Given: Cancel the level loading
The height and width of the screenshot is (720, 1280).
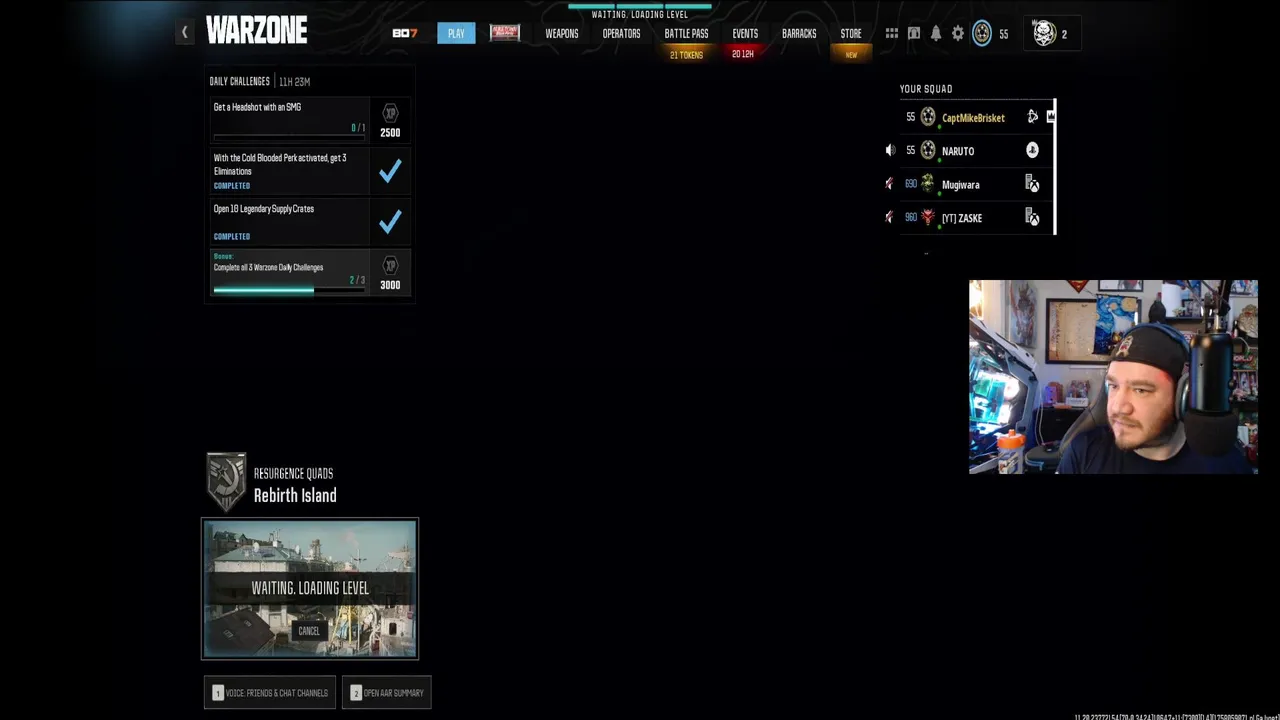Looking at the screenshot, I should 309,631.
